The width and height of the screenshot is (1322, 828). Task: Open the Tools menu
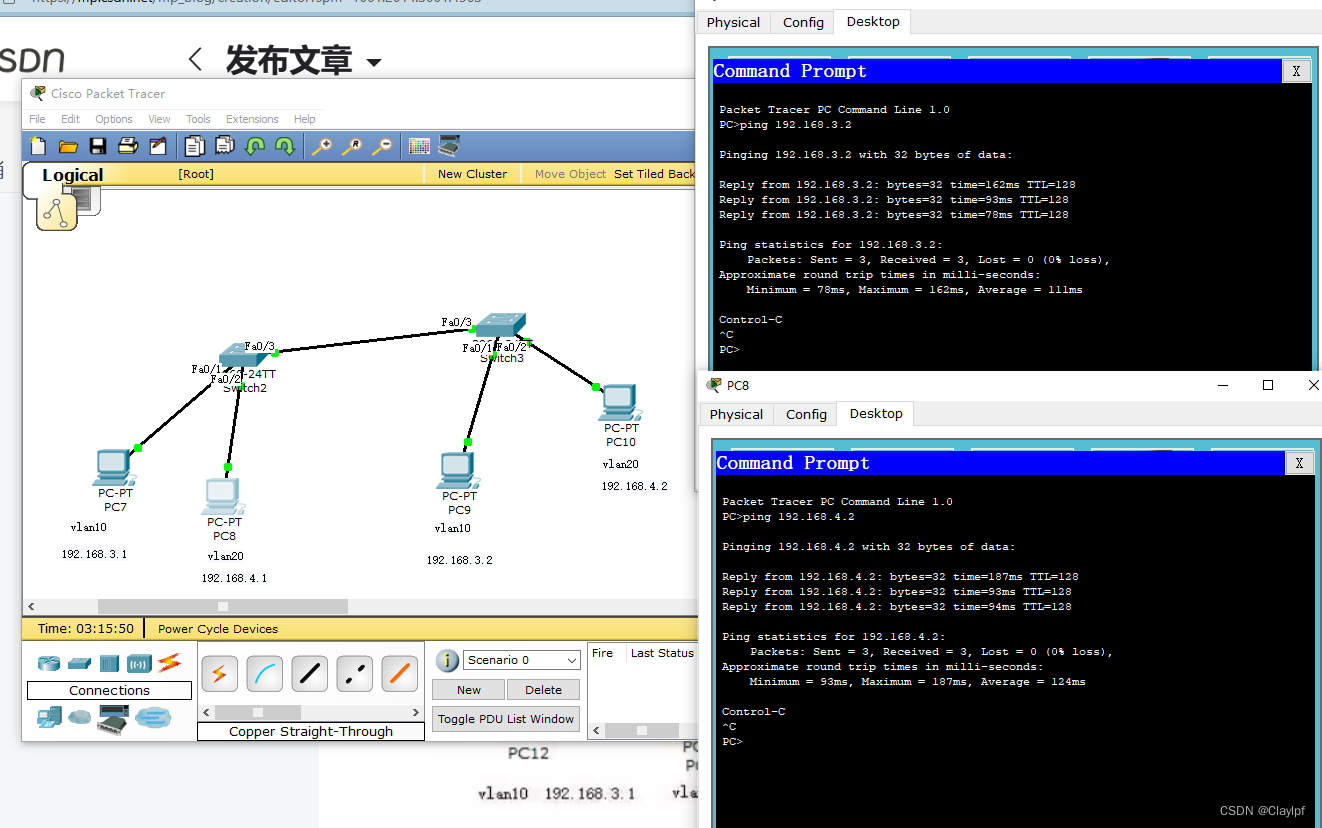[198, 119]
